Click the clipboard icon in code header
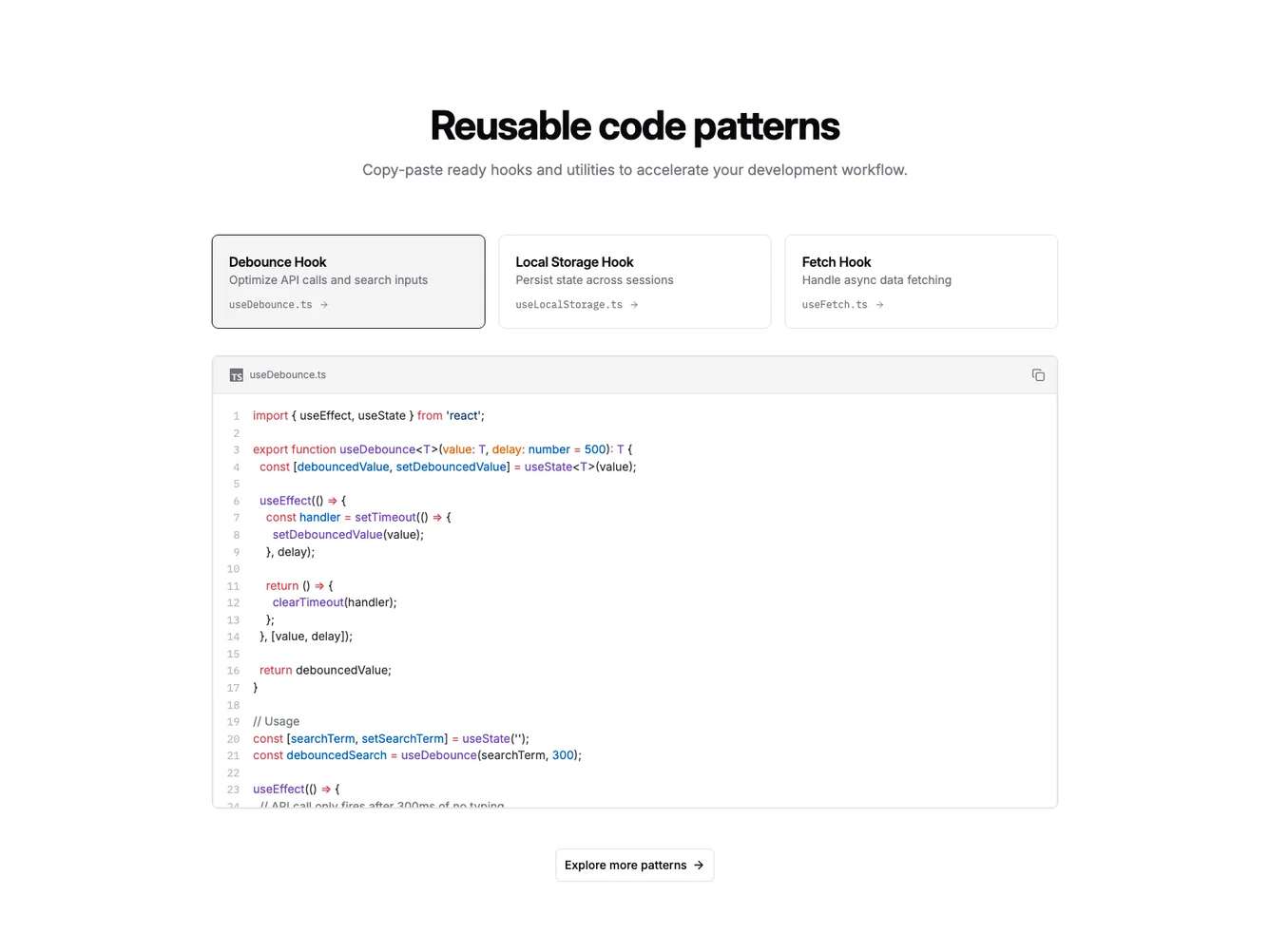The width and height of the screenshot is (1270, 952). (1038, 374)
